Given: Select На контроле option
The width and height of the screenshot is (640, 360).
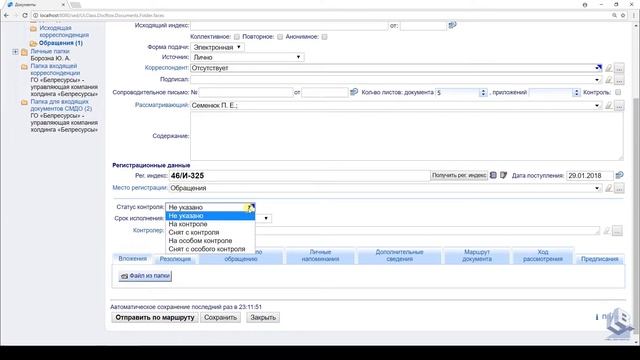Looking at the screenshot, I should coord(210,224).
